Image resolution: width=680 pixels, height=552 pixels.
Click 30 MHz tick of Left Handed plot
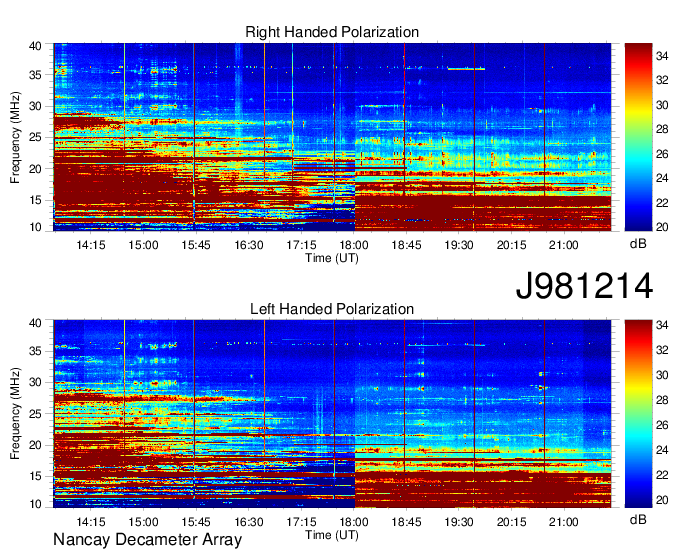(x=35, y=382)
